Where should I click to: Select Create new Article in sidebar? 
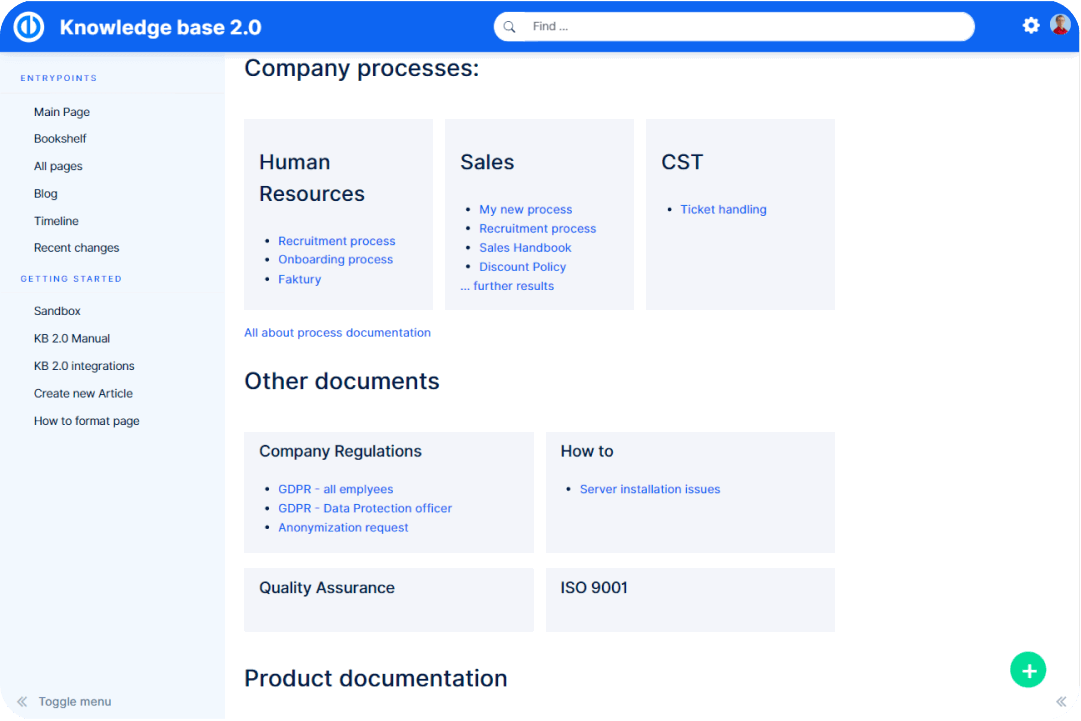pos(83,394)
